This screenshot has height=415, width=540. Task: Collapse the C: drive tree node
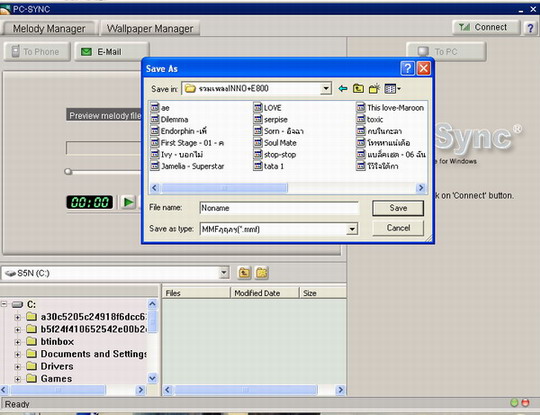pyautogui.click(x=4, y=304)
